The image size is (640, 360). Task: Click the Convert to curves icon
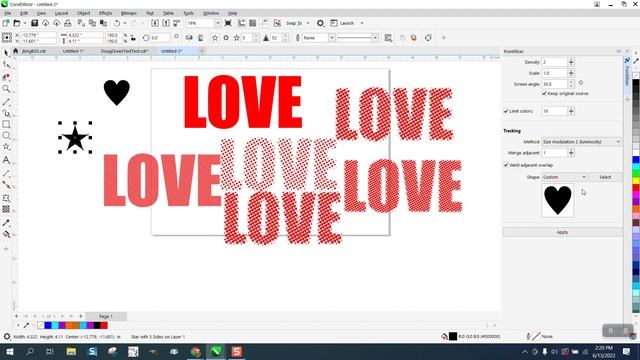[428, 38]
